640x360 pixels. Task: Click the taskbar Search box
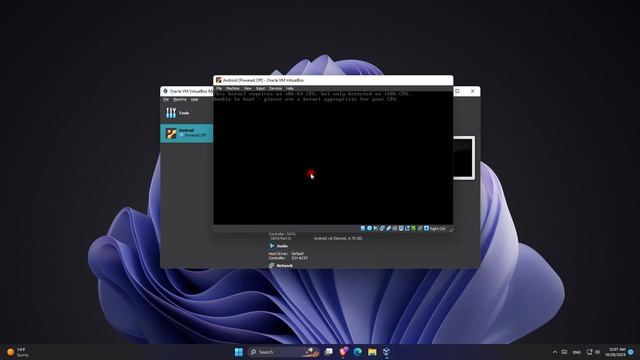(x=284, y=352)
